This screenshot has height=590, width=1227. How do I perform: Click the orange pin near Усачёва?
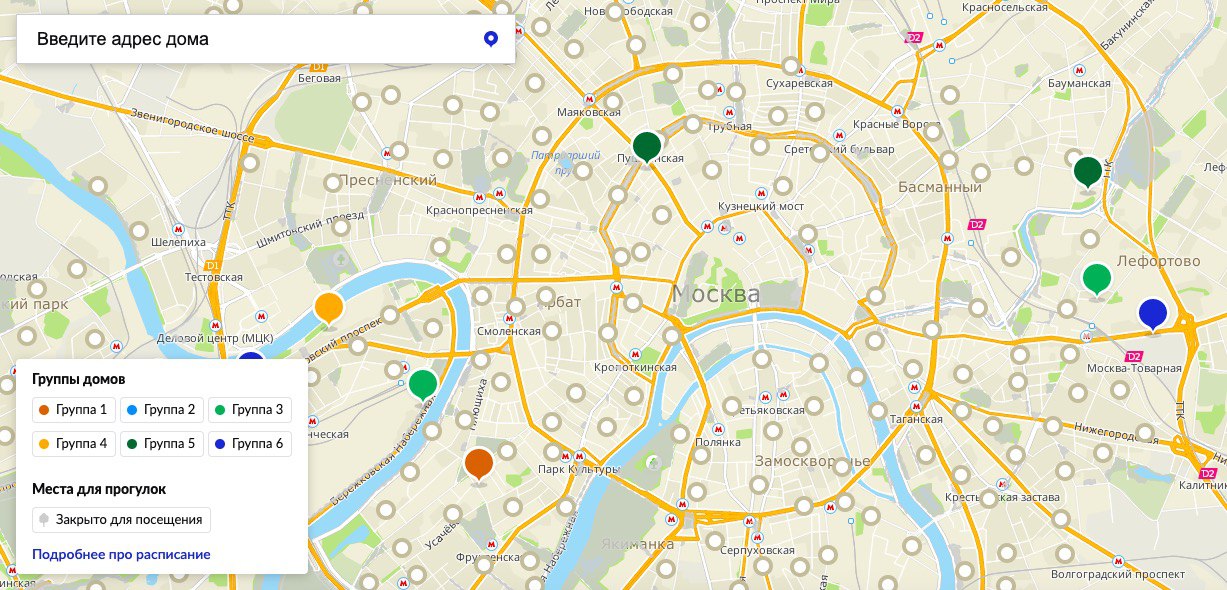479,465
